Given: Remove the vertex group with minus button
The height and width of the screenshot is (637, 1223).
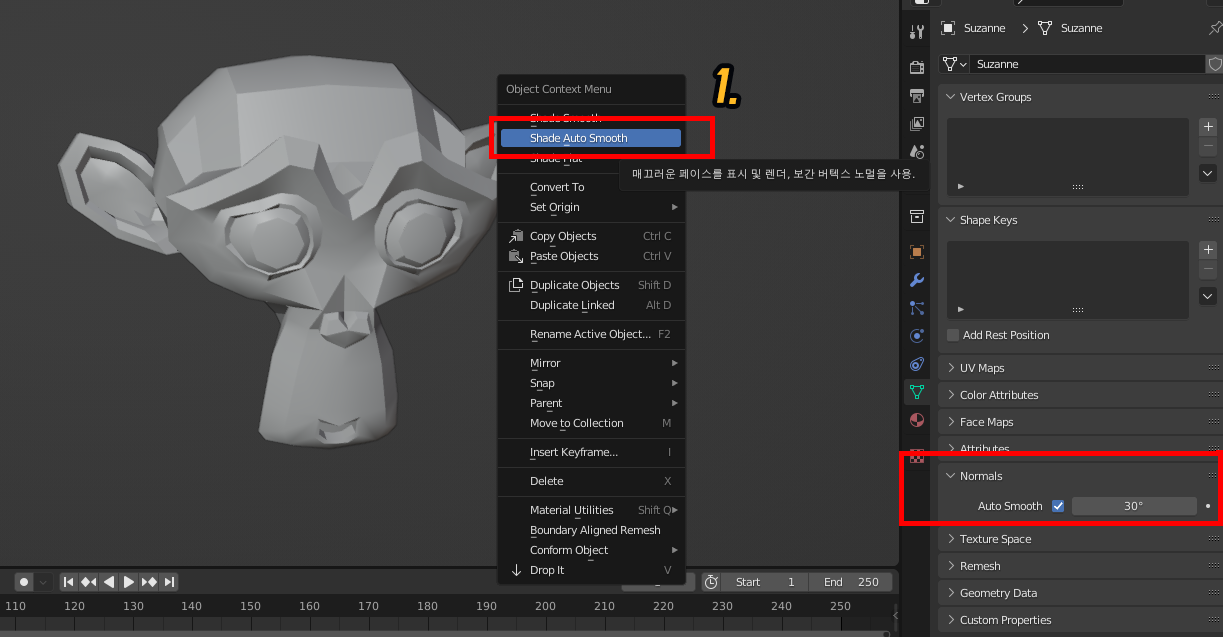Looking at the screenshot, I should (x=1208, y=146).
